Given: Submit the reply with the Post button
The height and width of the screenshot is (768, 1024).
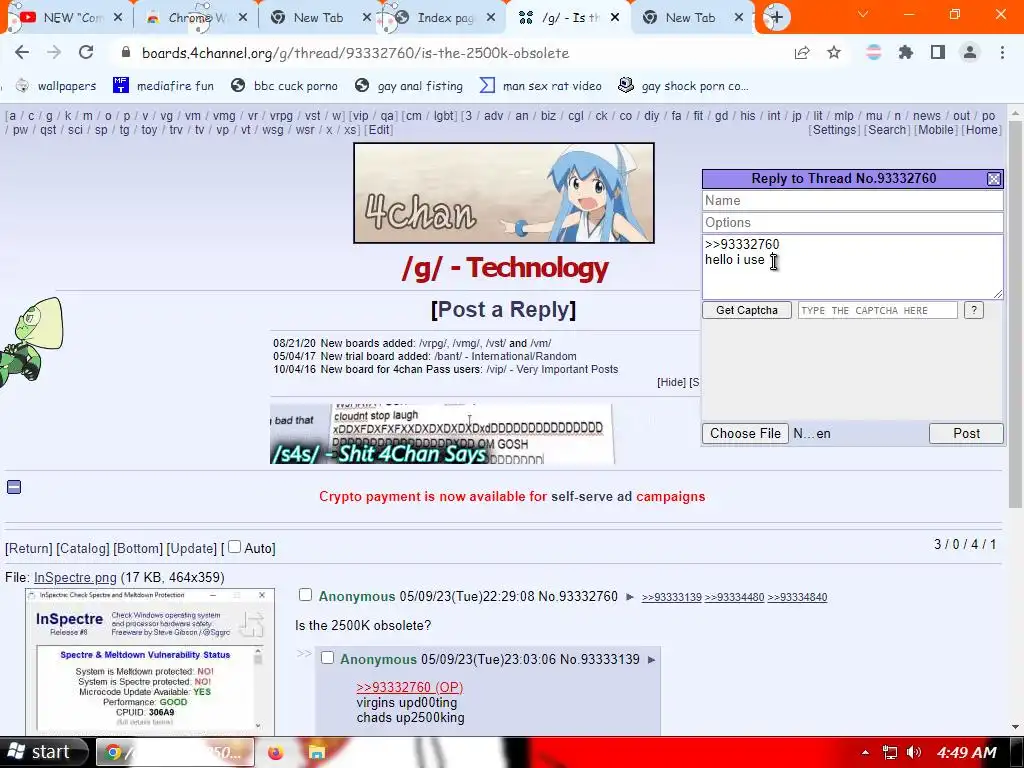Looking at the screenshot, I should coord(966,434).
